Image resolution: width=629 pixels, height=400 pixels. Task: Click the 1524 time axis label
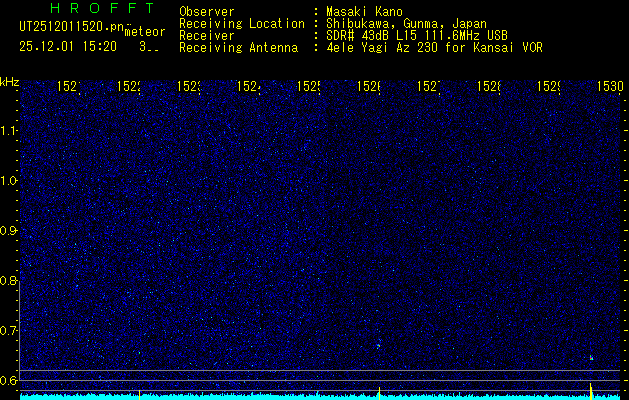(249, 86)
